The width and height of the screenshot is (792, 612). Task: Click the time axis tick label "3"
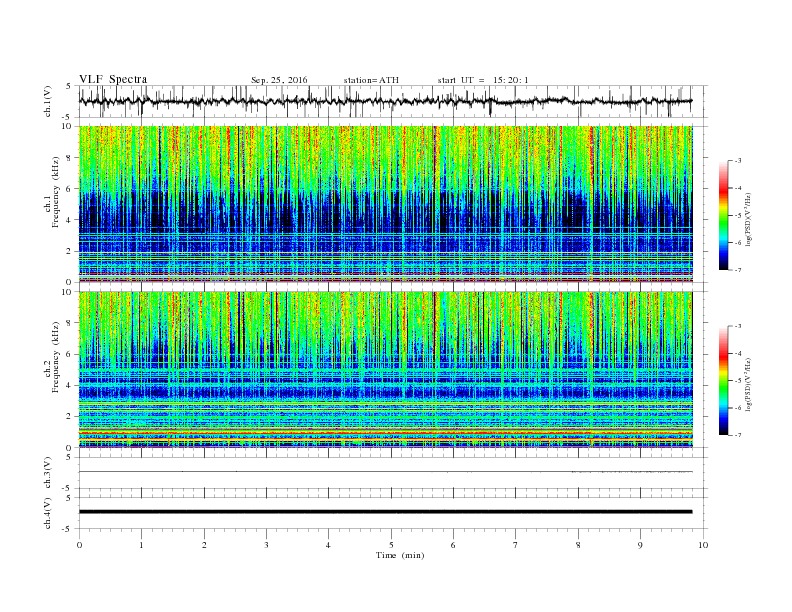[266, 545]
